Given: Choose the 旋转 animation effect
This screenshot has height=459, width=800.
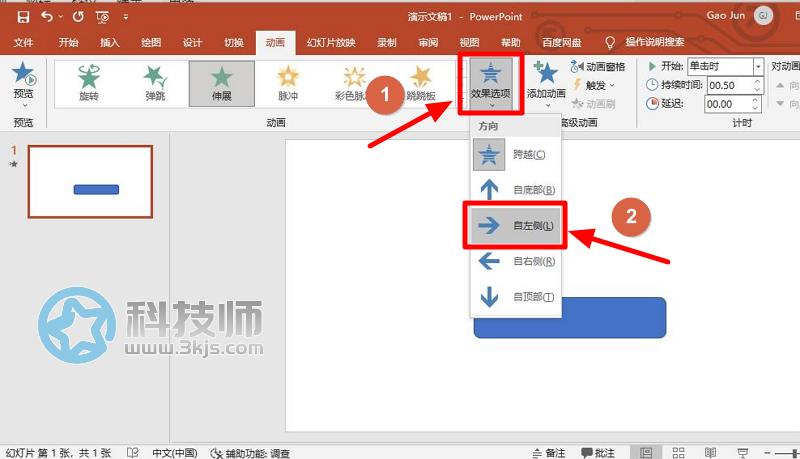Looking at the screenshot, I should click(89, 83).
